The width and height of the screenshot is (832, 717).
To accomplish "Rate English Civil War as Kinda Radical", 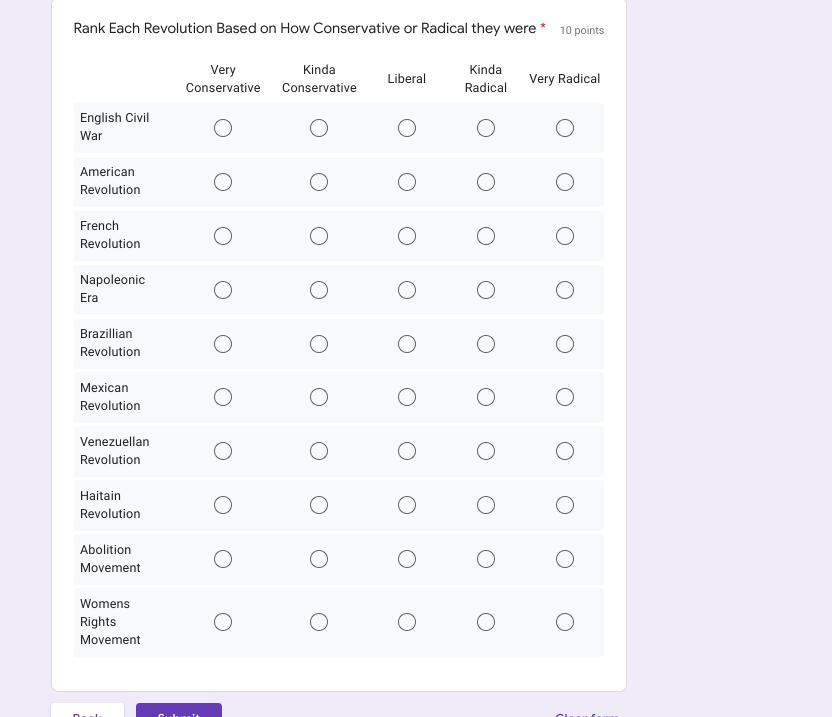I will pos(486,128).
